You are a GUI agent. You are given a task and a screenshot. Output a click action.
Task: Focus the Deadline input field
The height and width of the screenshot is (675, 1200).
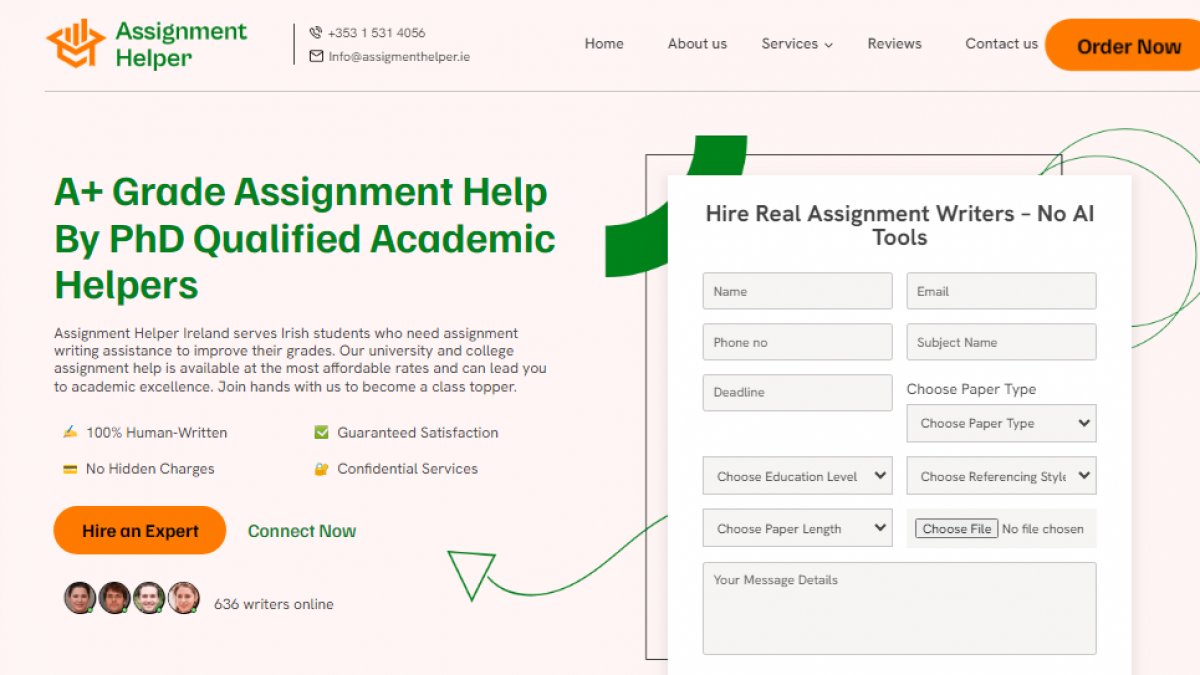click(797, 392)
